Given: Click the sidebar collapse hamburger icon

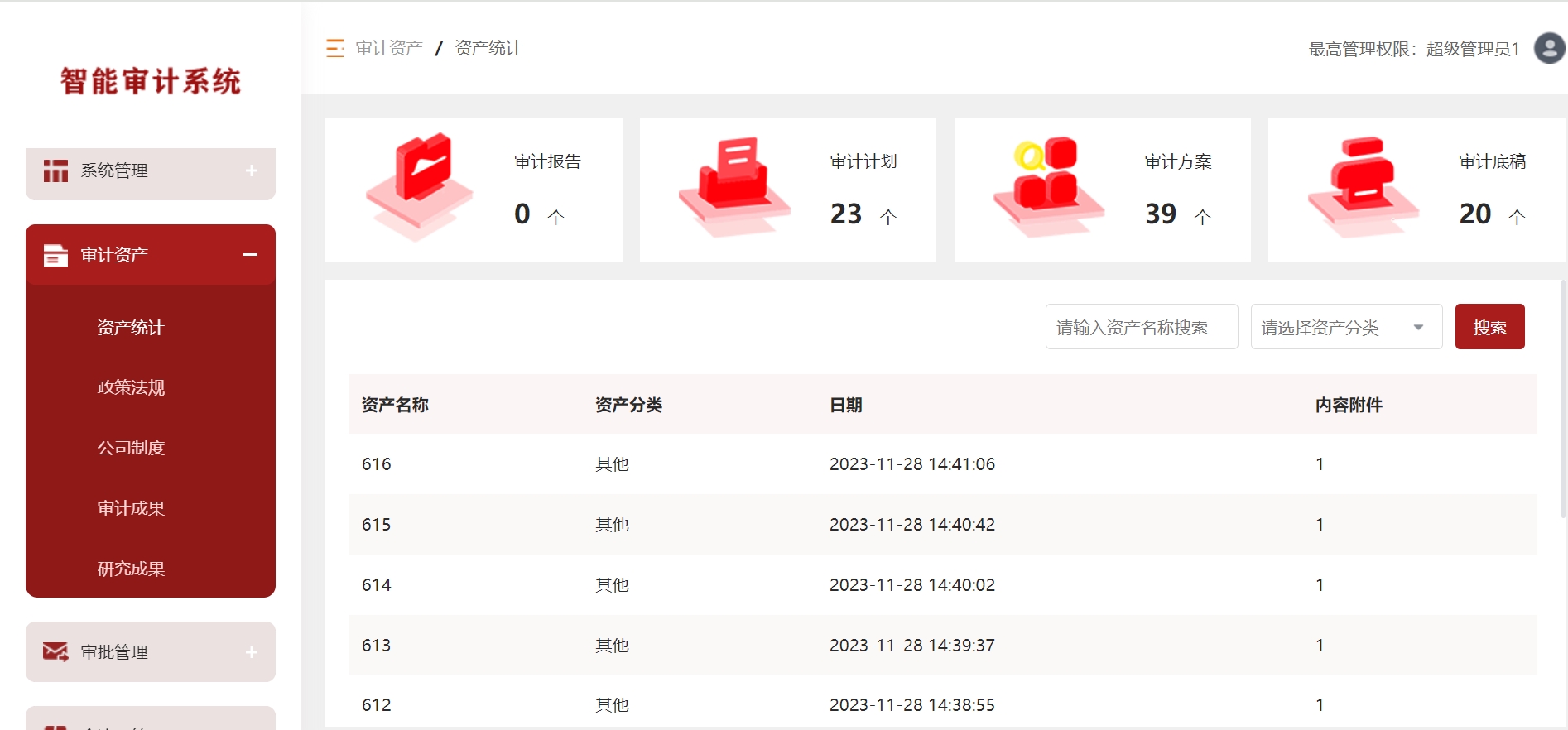Looking at the screenshot, I should pyautogui.click(x=334, y=48).
